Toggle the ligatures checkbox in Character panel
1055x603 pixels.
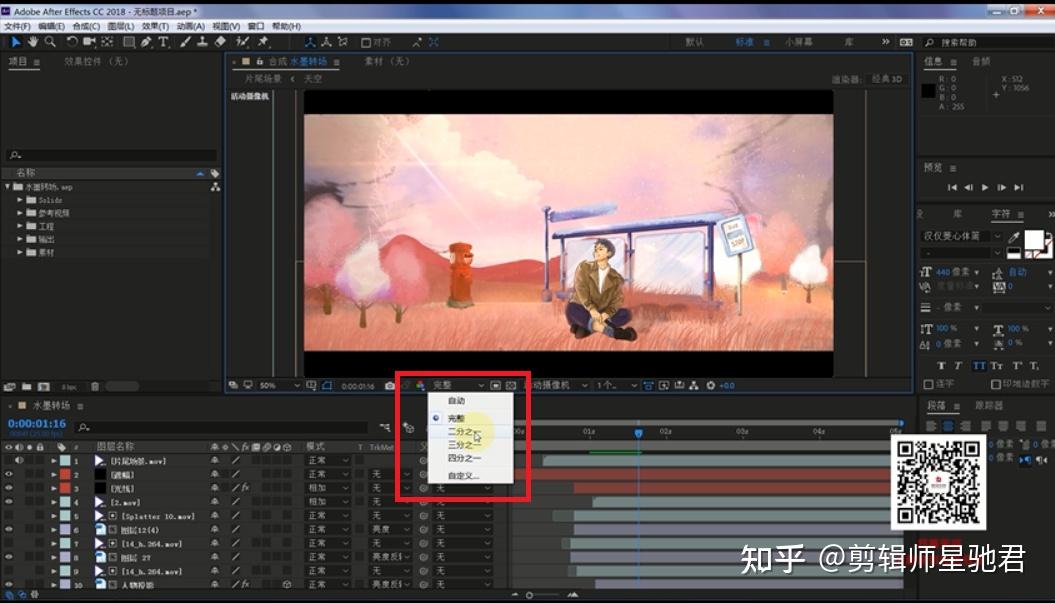pyautogui.click(x=929, y=384)
